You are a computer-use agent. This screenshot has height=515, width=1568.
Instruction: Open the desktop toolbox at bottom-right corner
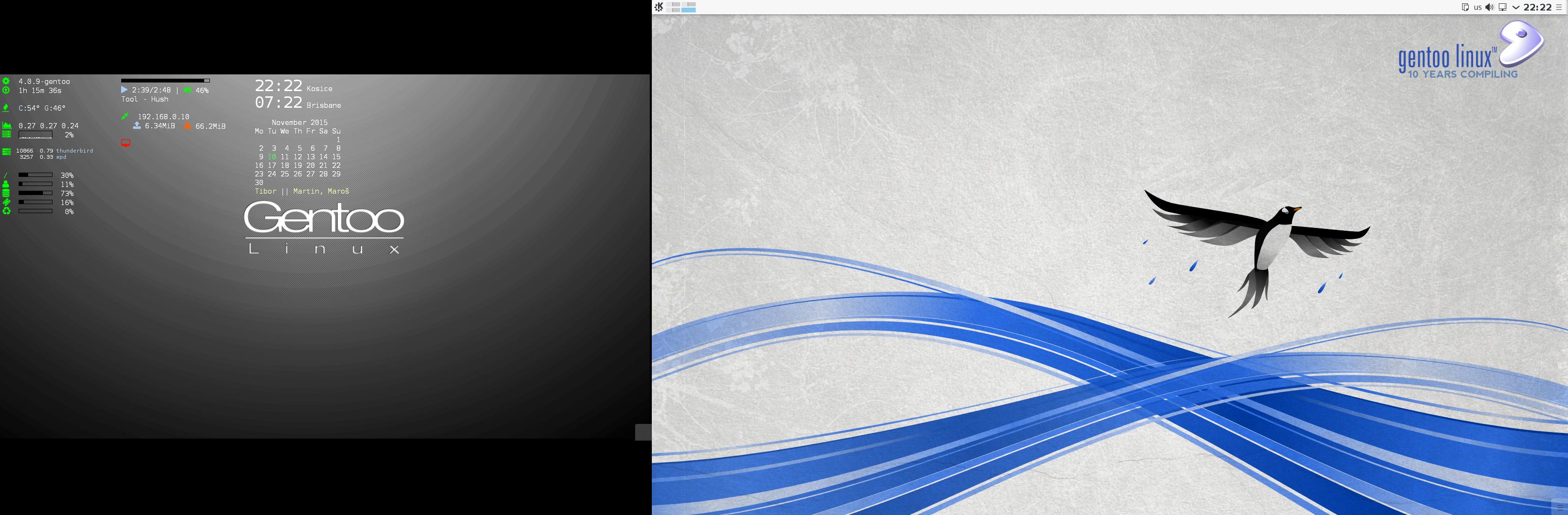(1560, 507)
